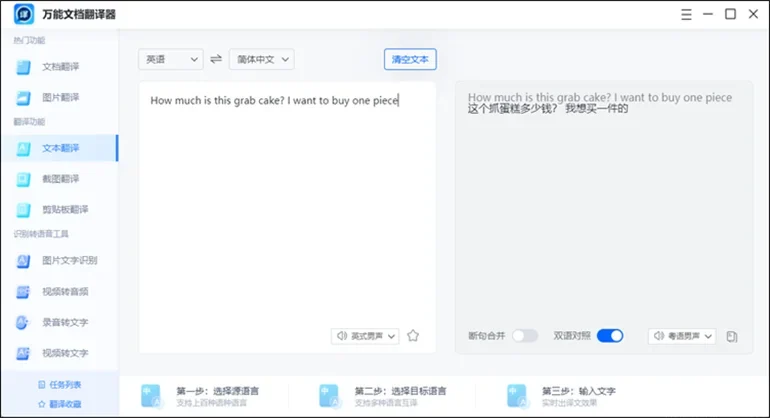Click the 图片翻译 sidebar icon
Screen dimensions: 770x418
point(23,98)
